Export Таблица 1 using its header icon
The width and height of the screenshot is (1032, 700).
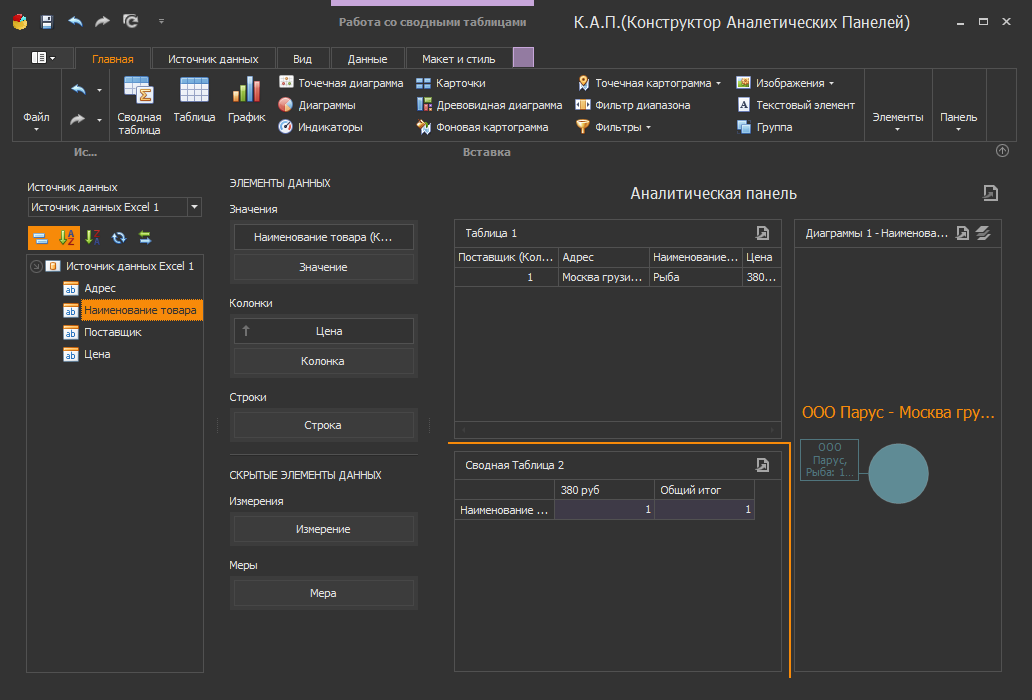click(762, 233)
